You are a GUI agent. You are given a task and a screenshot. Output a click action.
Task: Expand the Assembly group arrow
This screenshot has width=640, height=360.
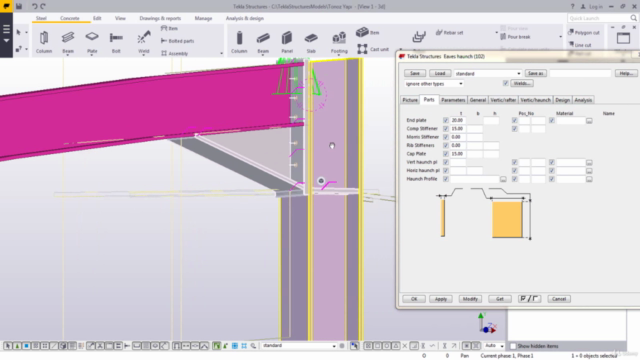point(221,53)
